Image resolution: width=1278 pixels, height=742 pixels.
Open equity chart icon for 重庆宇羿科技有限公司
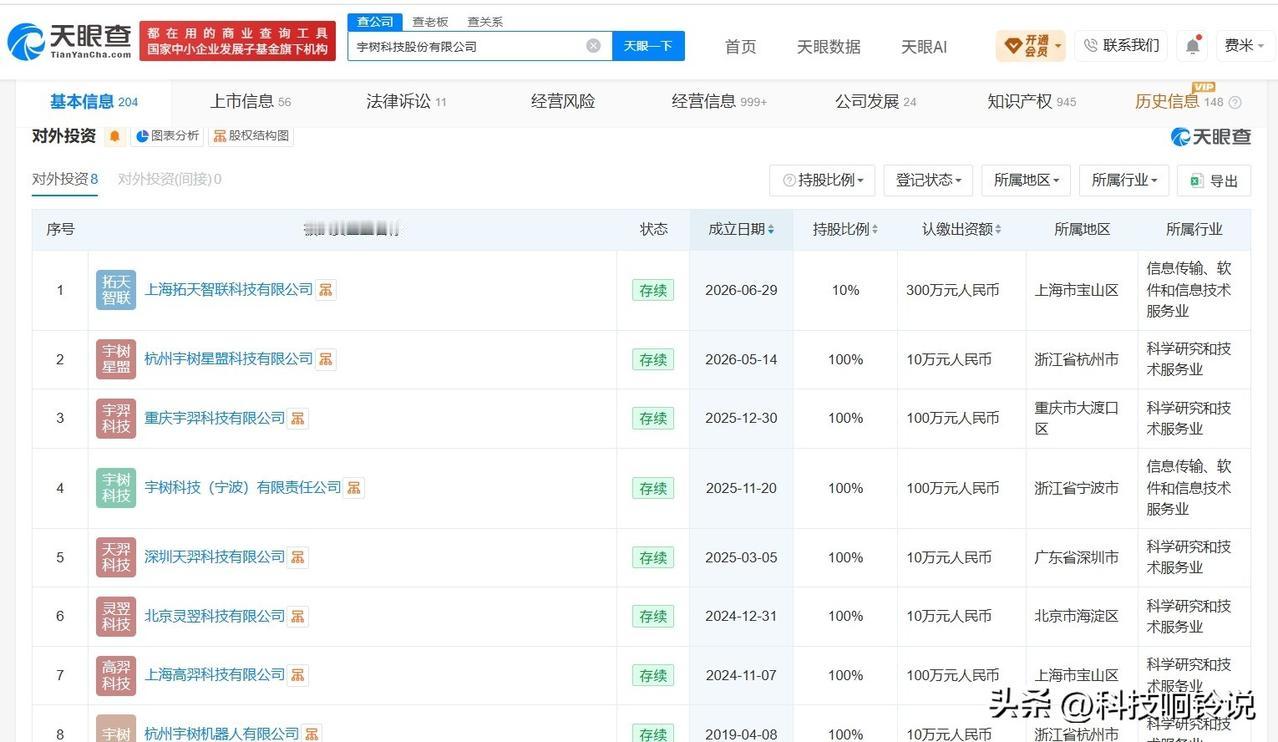pyautogui.click(x=298, y=418)
